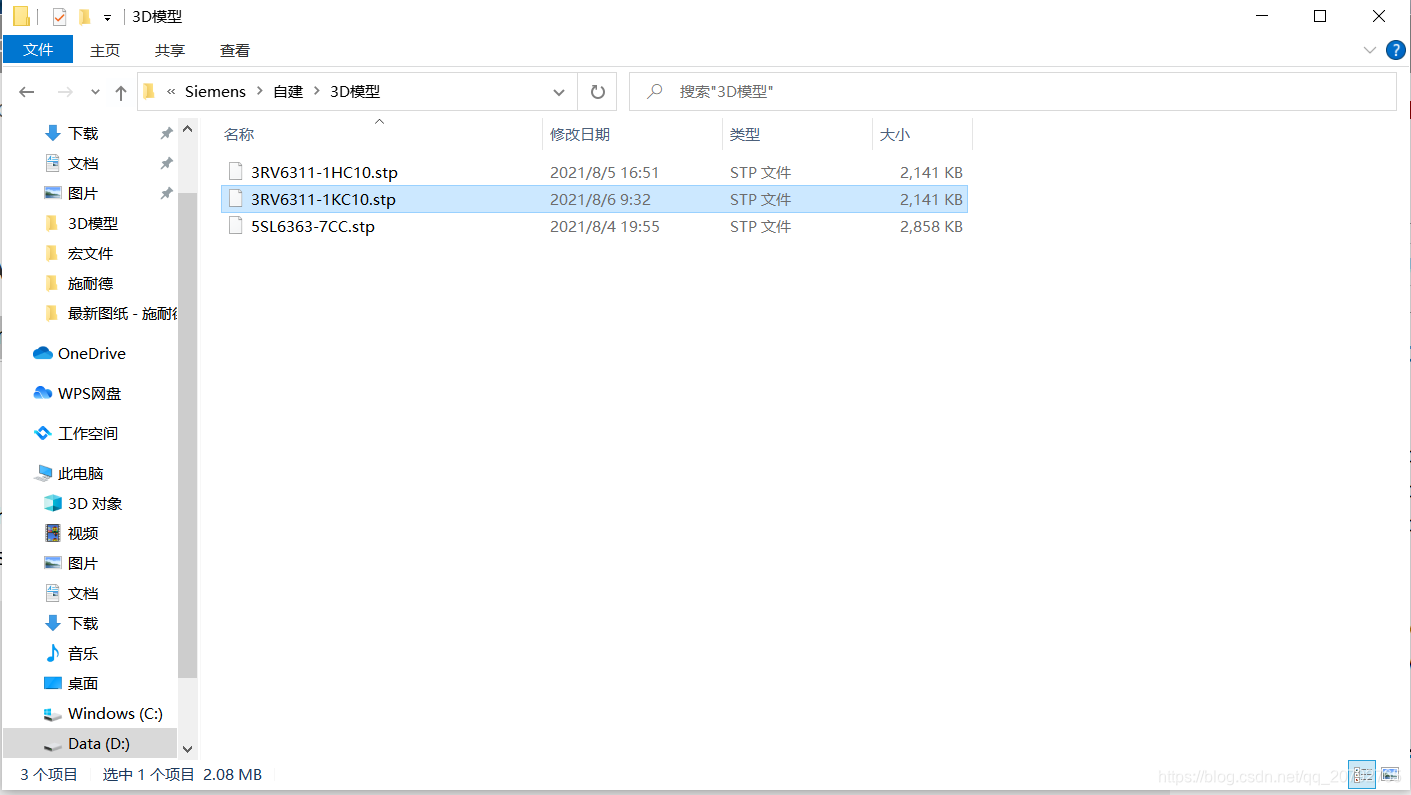Go up one folder level
The height and width of the screenshot is (795, 1411).
[121, 92]
